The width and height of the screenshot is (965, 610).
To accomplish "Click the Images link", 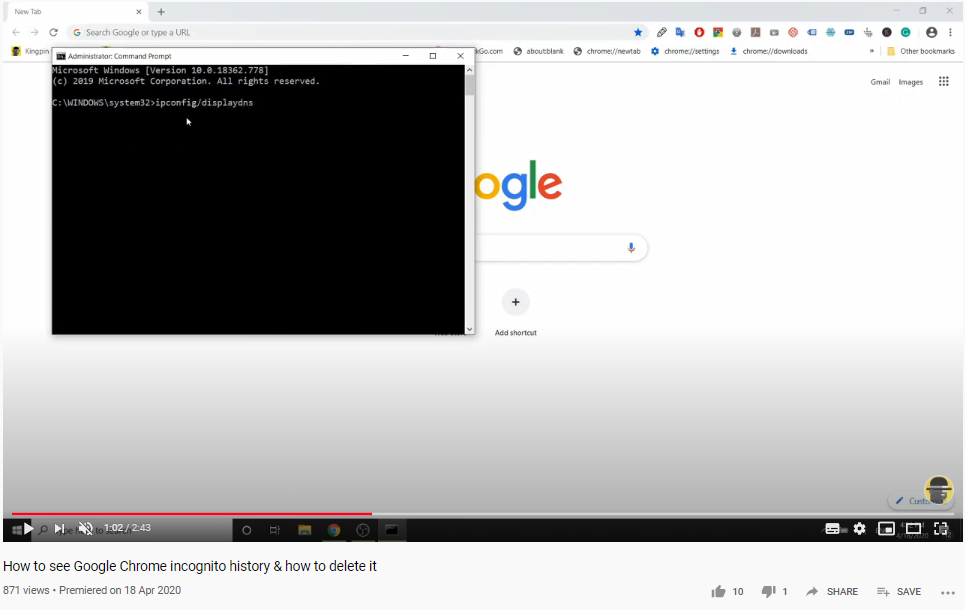I will (x=910, y=82).
